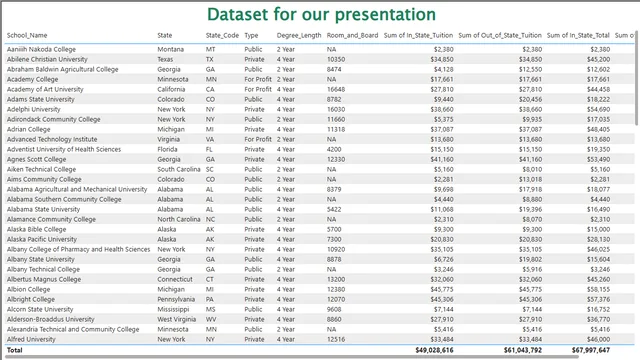This screenshot has height=360, width=640.
Task: Sort by Sum of In_State_Tuition header
Action: click(x=418, y=36)
